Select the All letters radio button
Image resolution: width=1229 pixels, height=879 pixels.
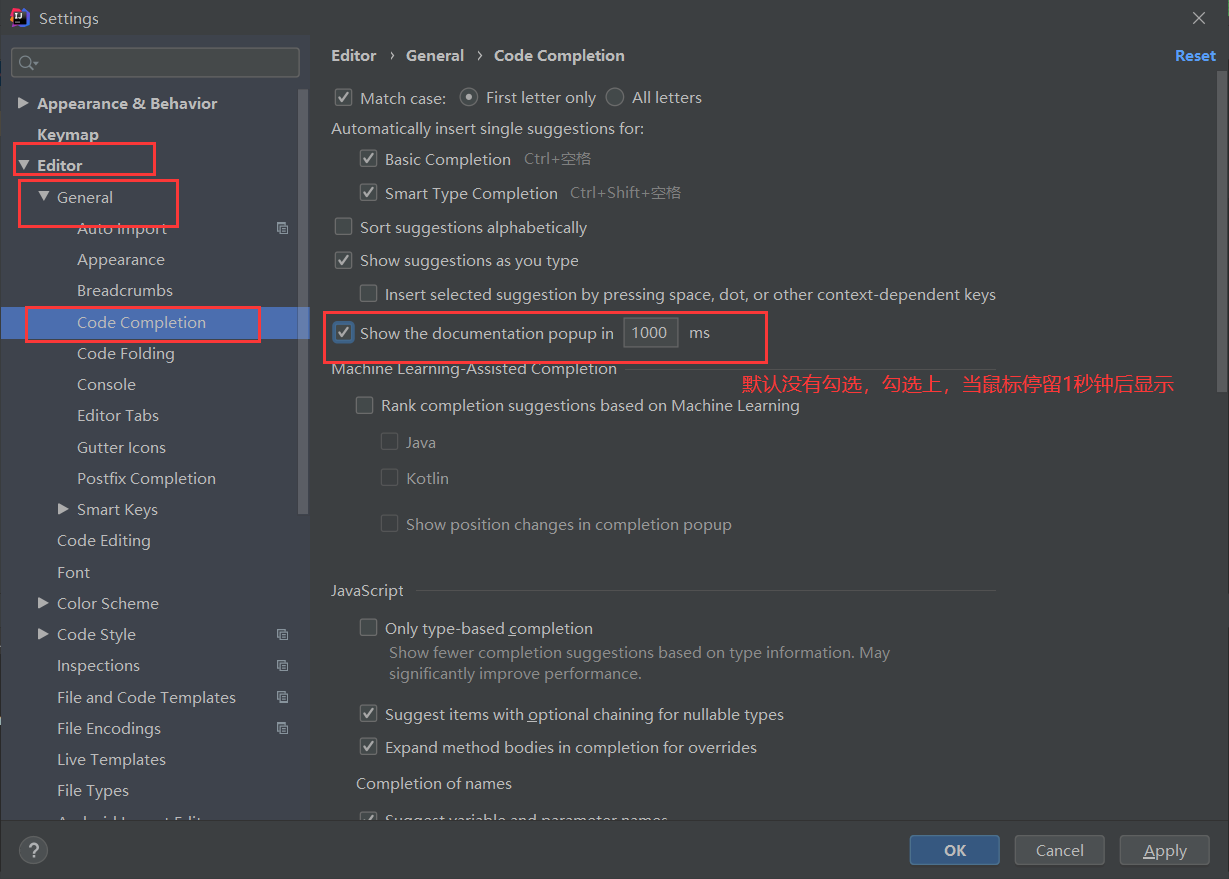click(x=615, y=97)
